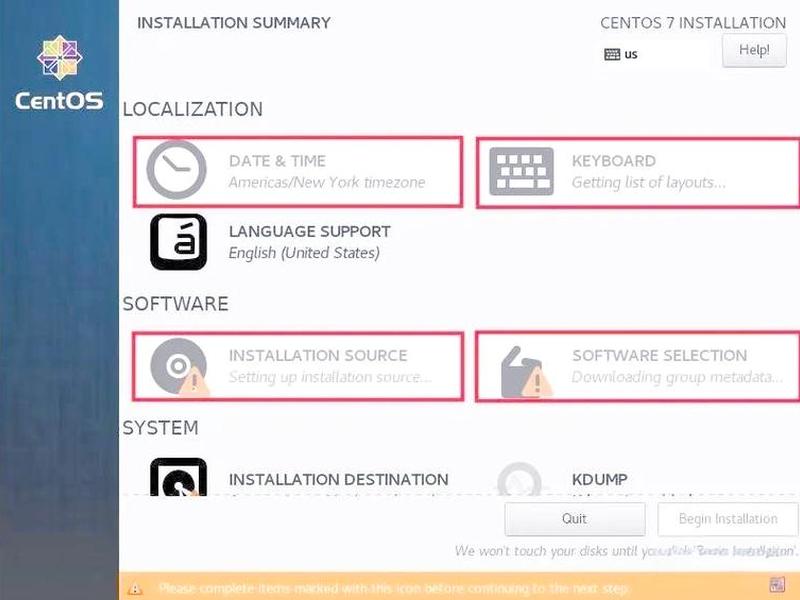
Task: Click Begin Installation button
Action: click(728, 519)
